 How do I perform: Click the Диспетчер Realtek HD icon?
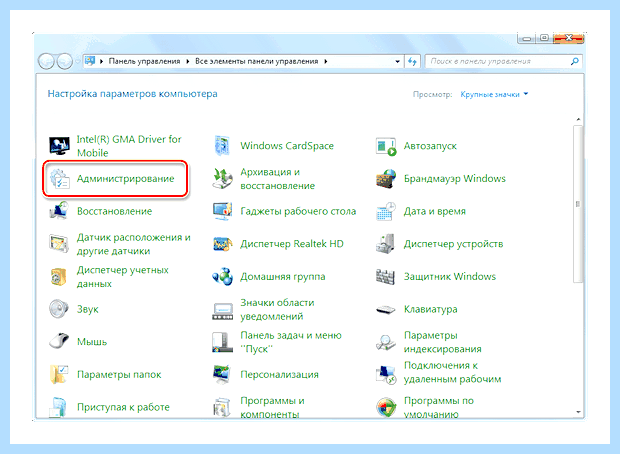223,244
